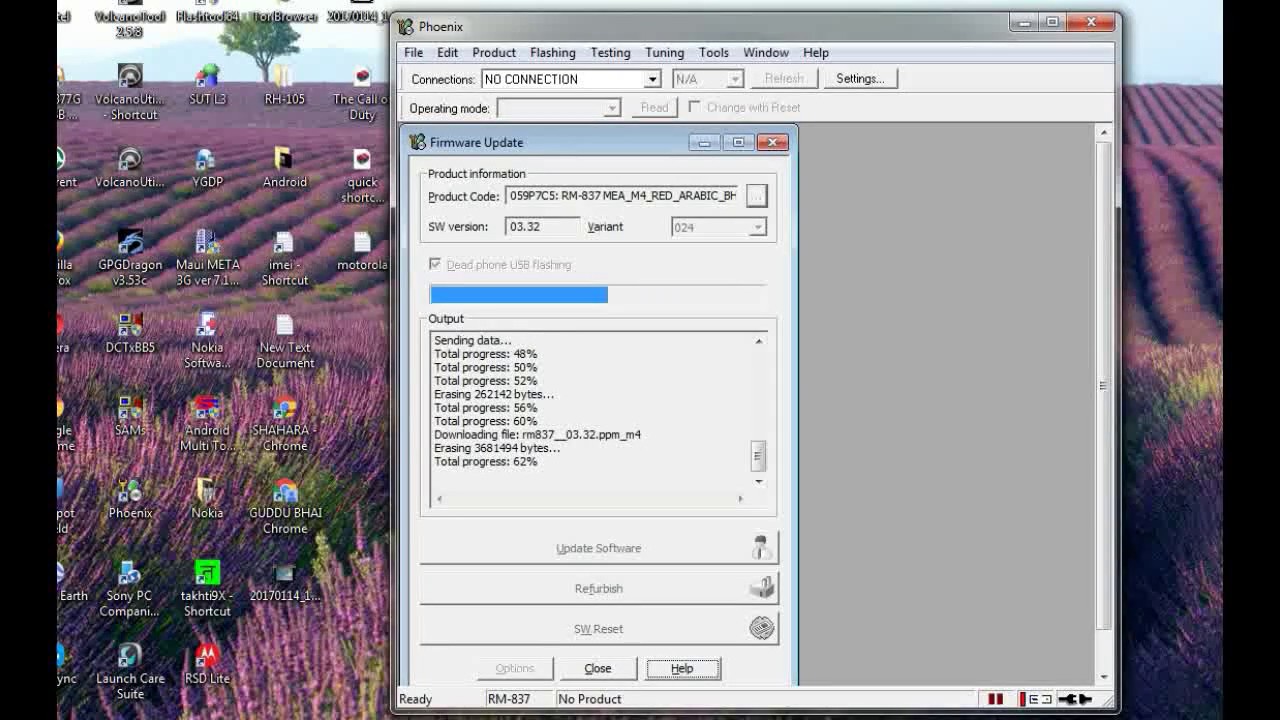This screenshot has width=1280, height=720.
Task: Click the Options button
Action: (x=514, y=668)
